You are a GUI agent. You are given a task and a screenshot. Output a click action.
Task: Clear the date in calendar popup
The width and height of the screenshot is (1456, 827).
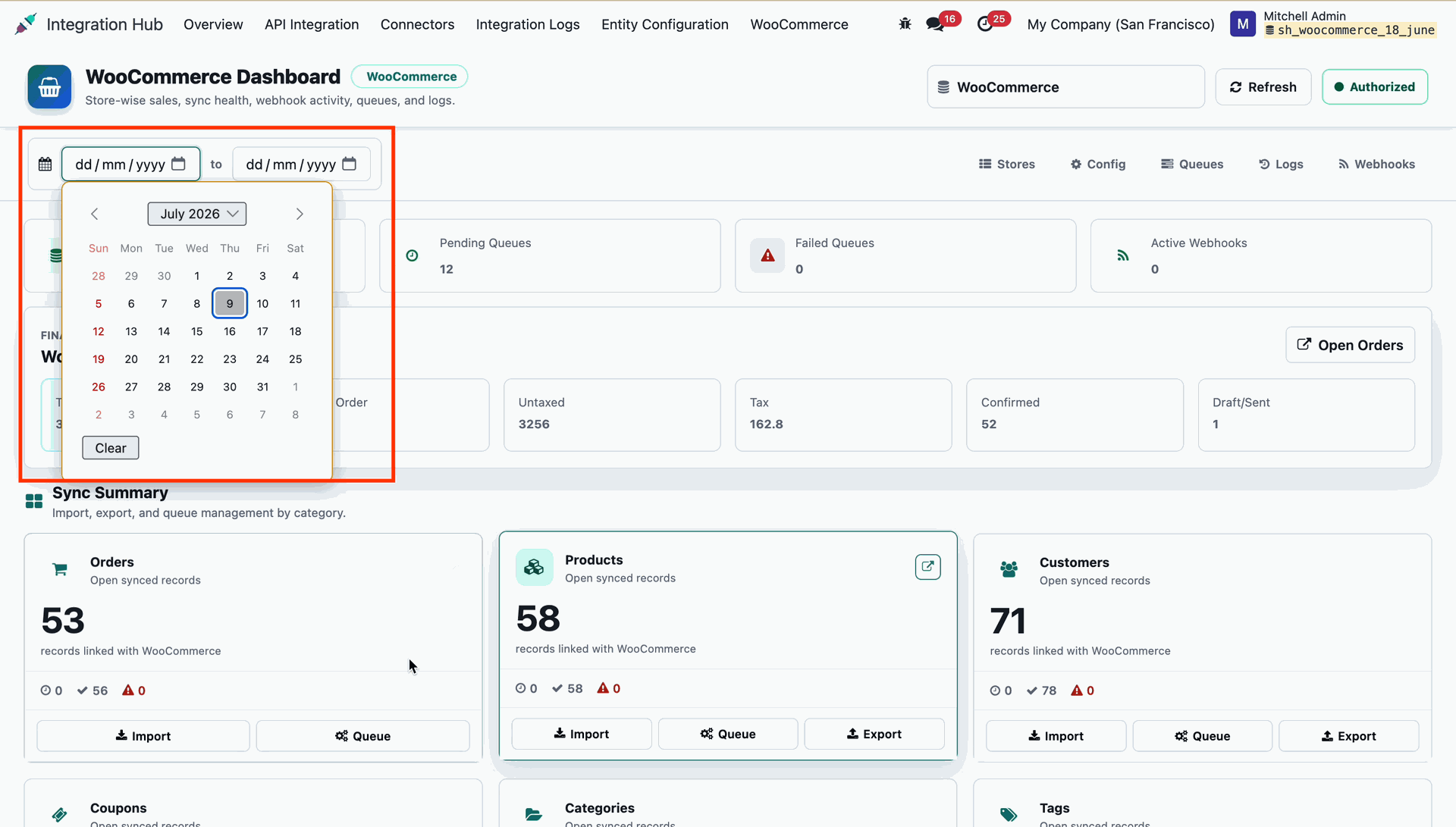point(111,448)
